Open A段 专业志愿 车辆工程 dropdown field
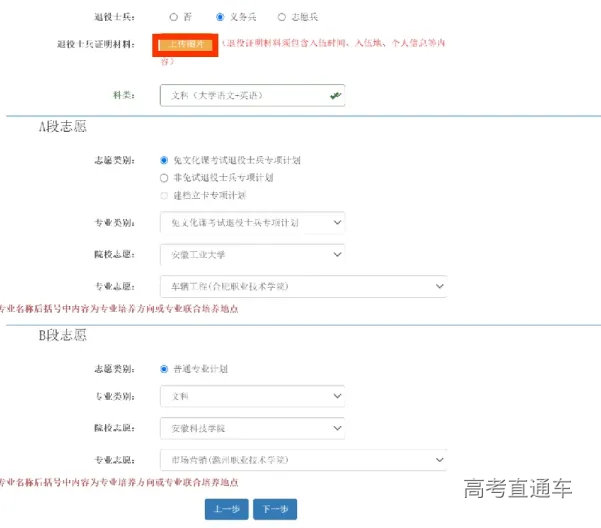Viewport: 601px width, 528px height. pyautogui.click(x=300, y=286)
